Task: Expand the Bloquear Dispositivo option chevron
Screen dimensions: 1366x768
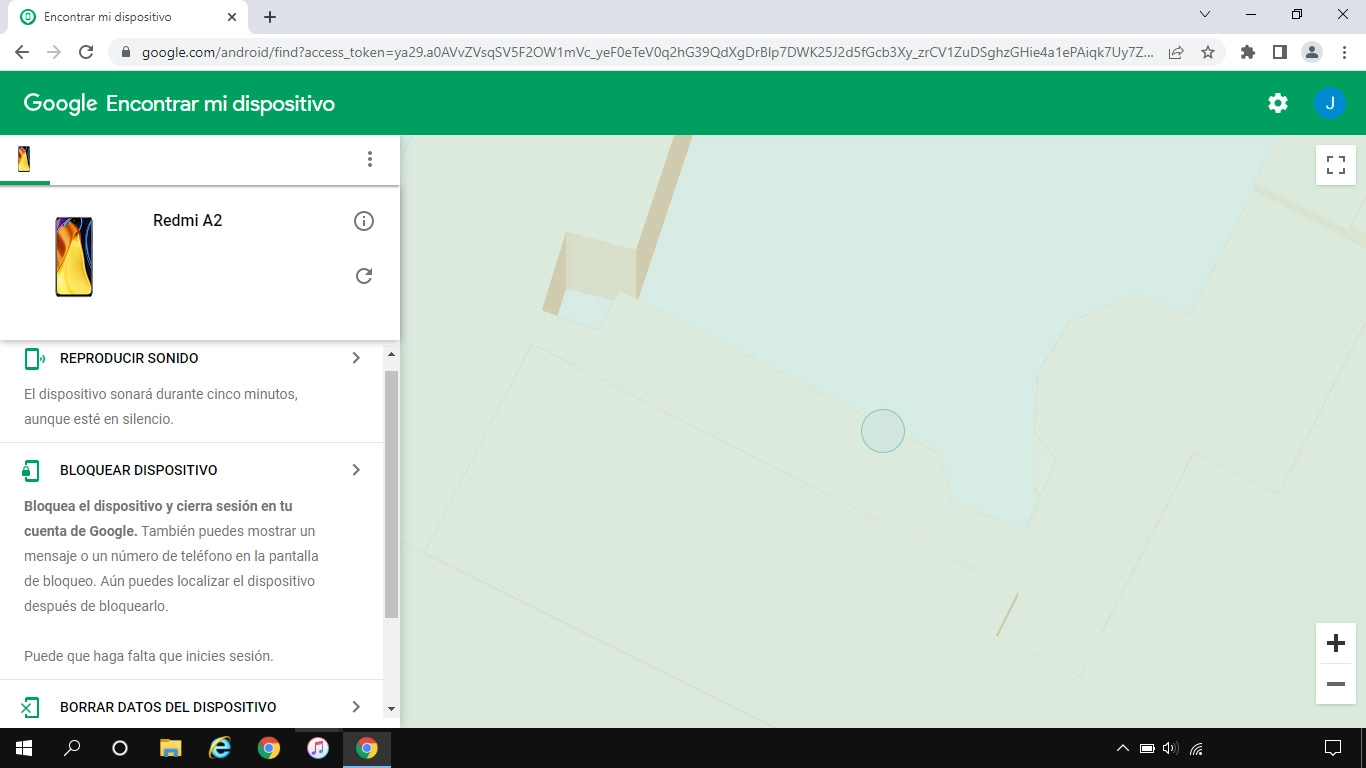Action: tap(356, 469)
